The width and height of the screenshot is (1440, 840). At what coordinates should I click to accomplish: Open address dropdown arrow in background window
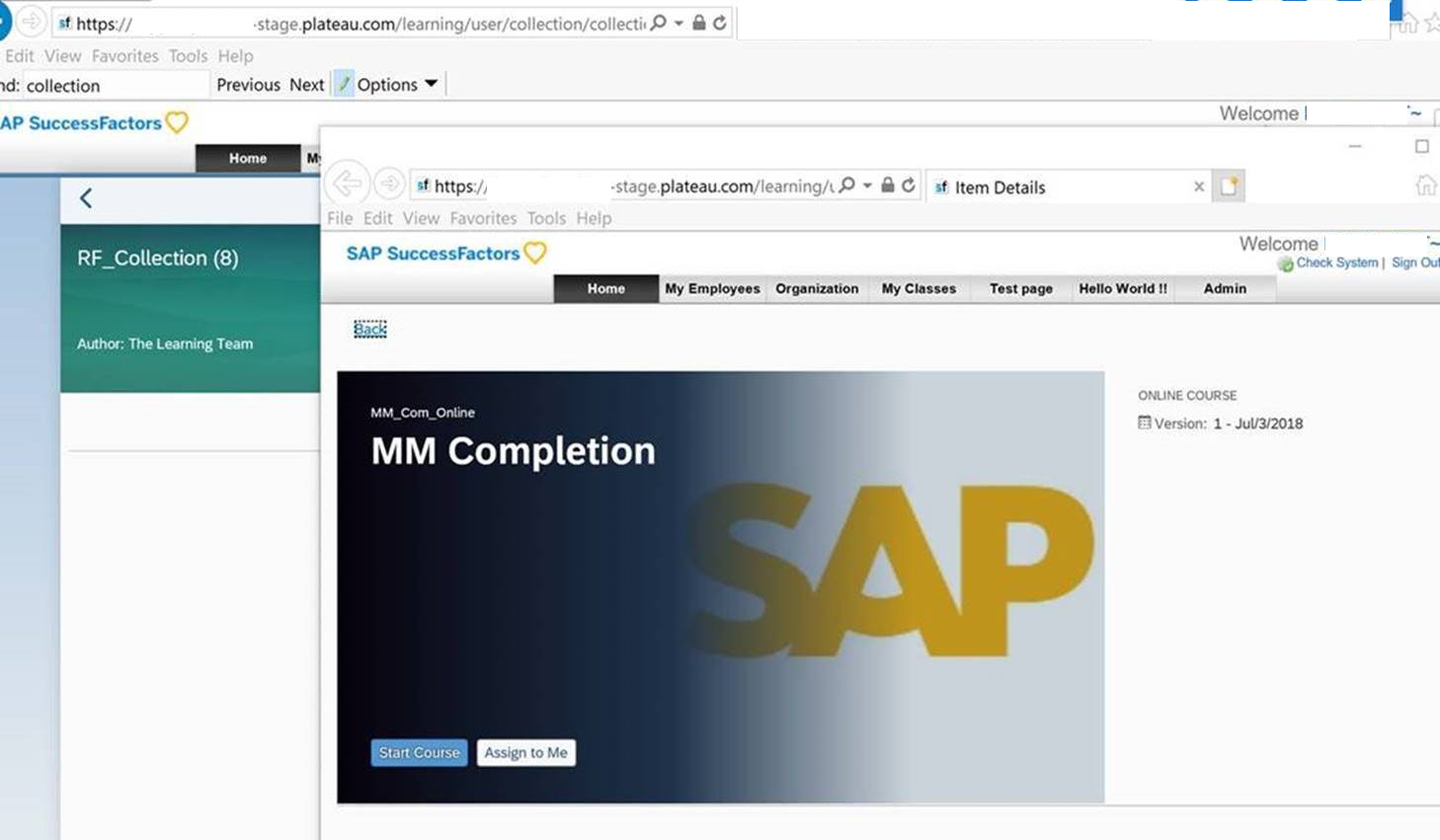pos(679,23)
